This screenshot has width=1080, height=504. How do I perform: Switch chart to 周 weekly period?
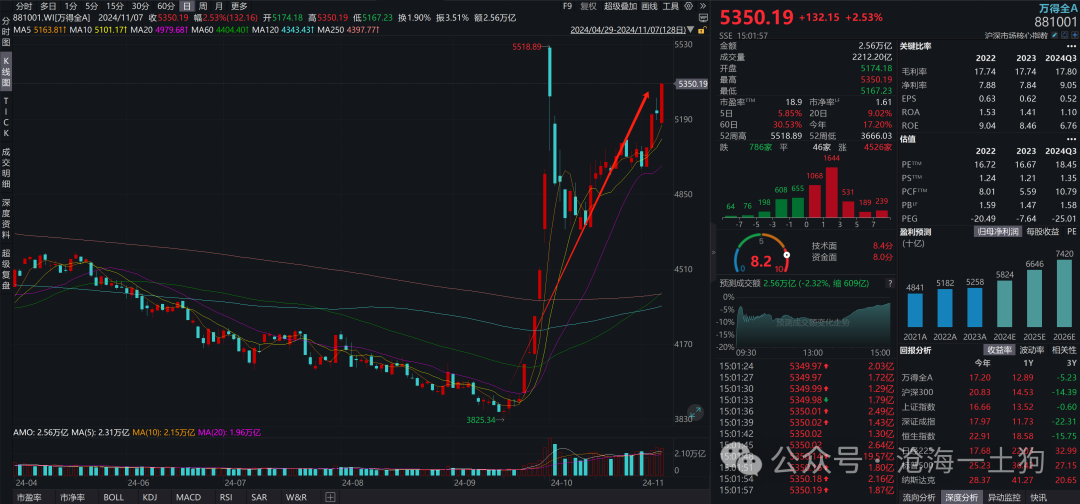203,6
